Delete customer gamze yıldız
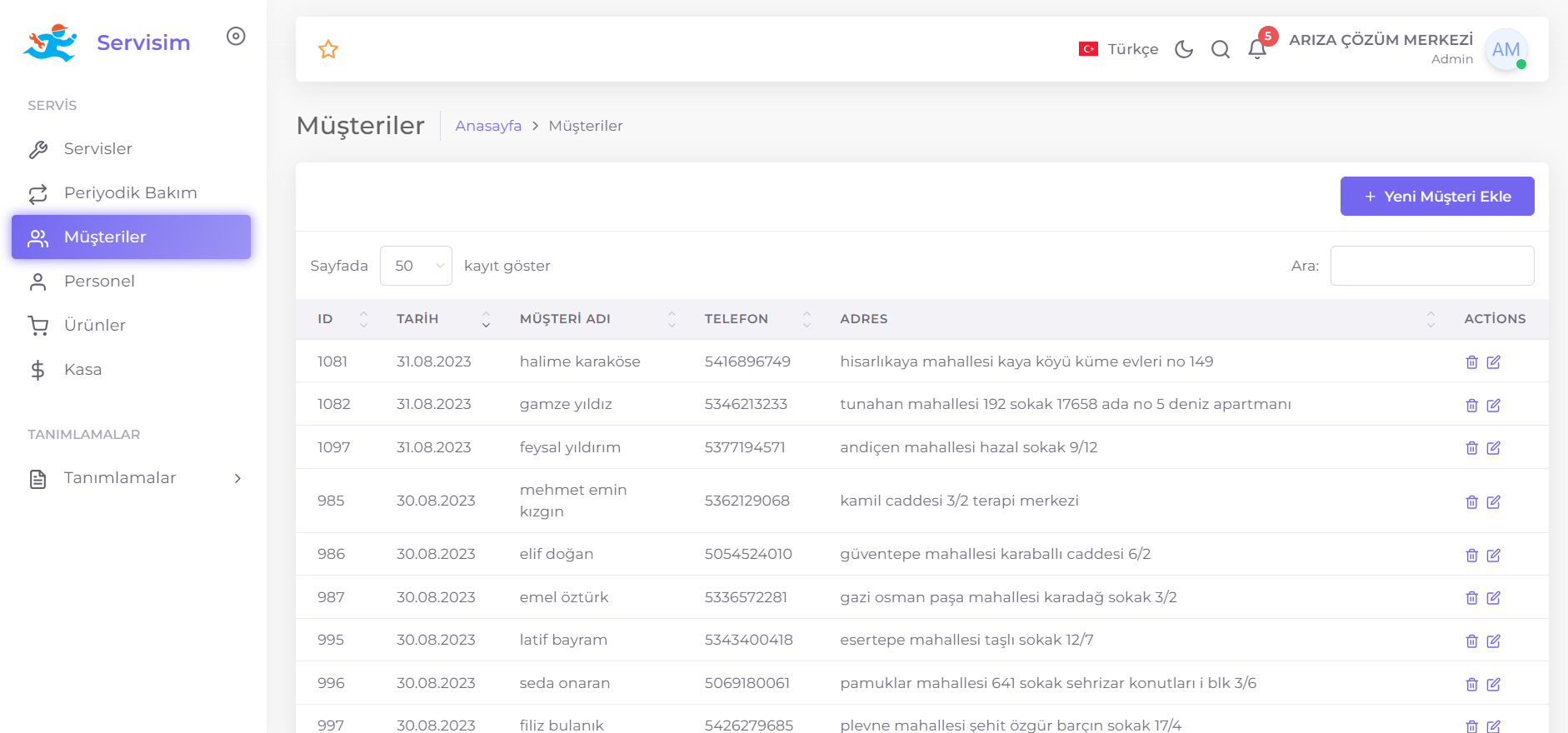The image size is (1568, 733). pyautogui.click(x=1472, y=406)
